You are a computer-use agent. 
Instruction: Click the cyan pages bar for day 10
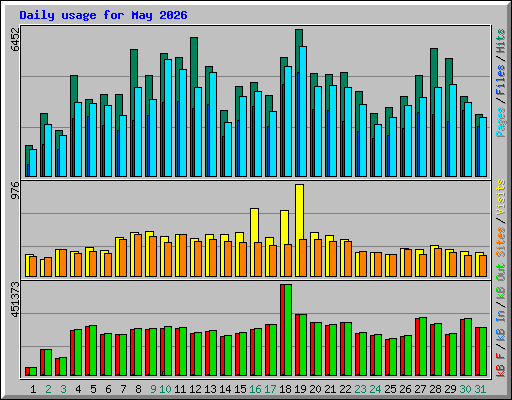pyautogui.click(x=168, y=118)
